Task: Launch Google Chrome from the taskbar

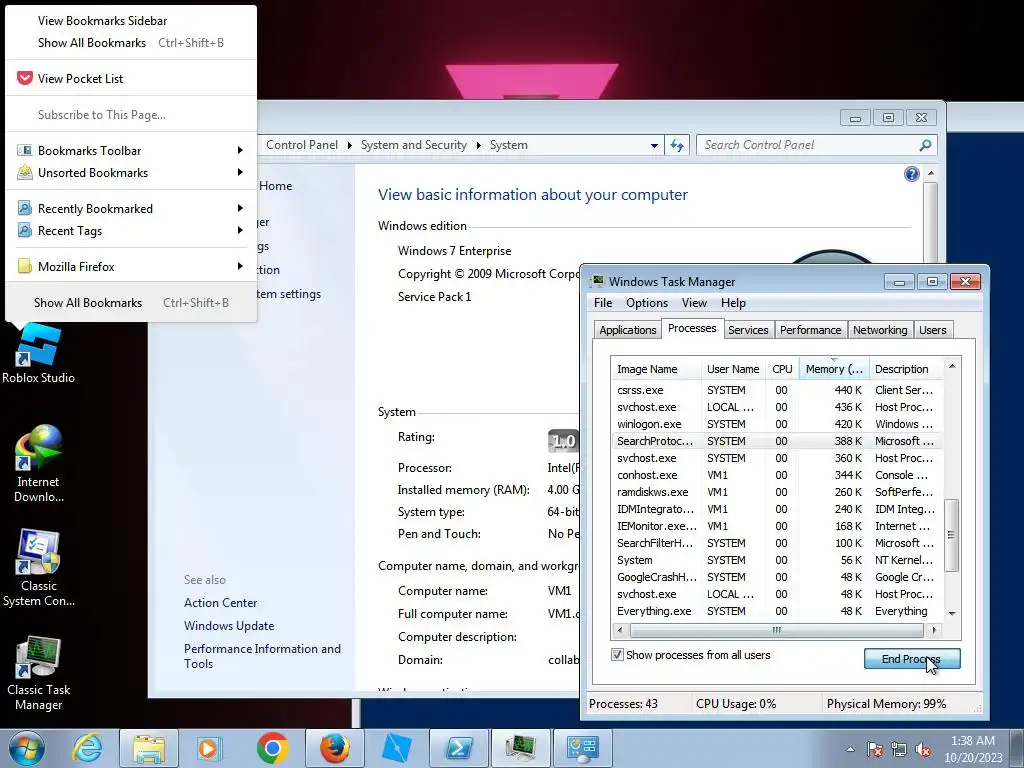Action: [x=272, y=748]
